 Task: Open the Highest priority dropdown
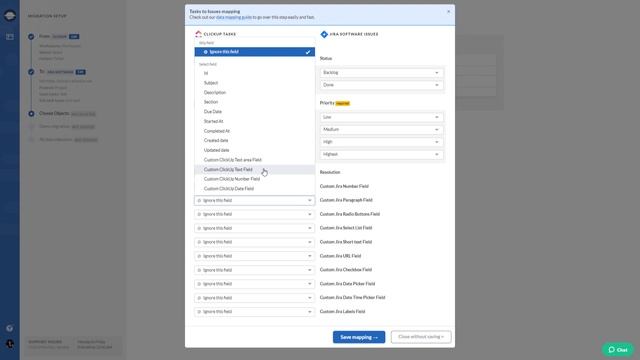point(381,154)
